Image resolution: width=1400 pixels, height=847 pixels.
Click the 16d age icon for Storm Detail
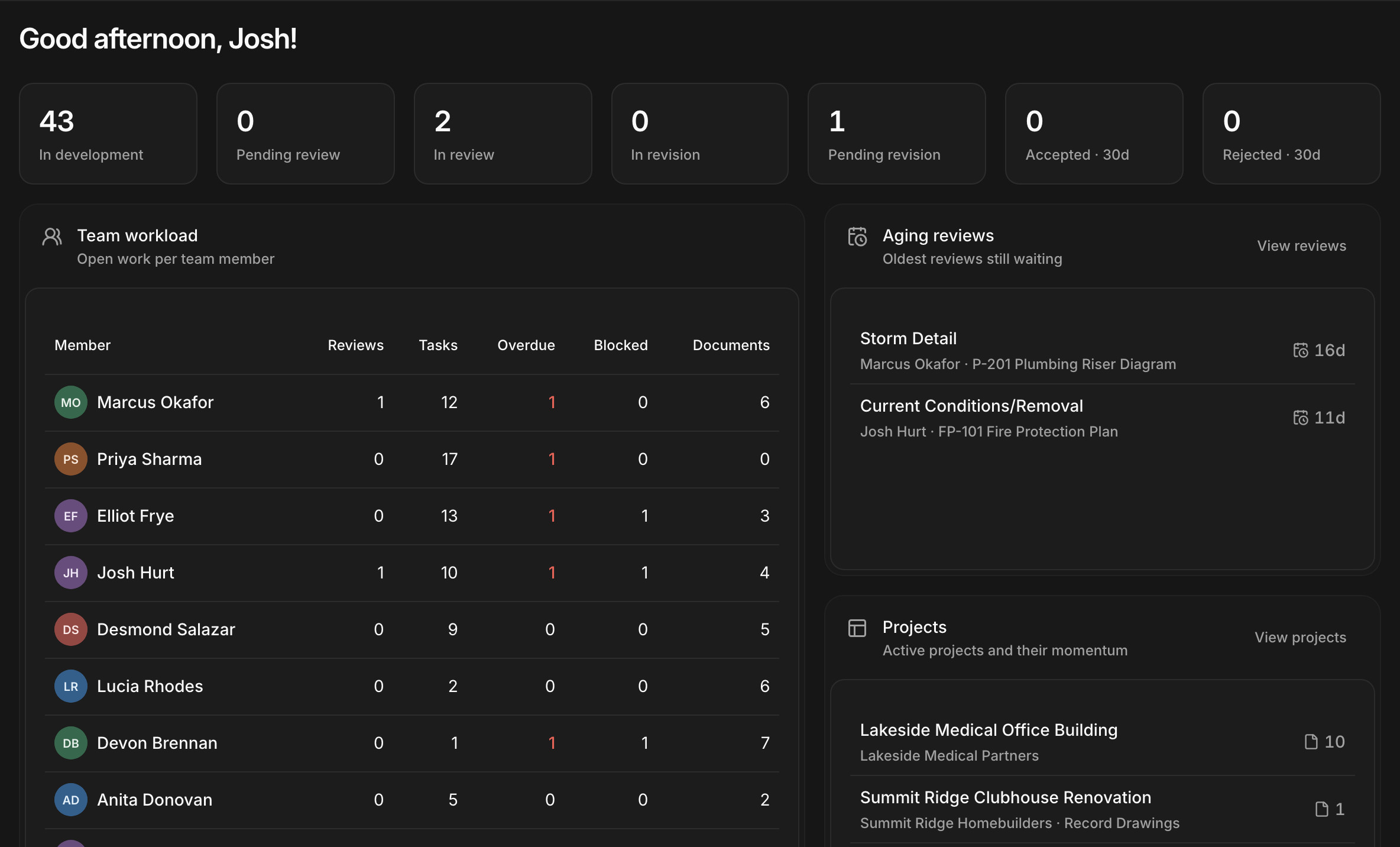point(1301,351)
